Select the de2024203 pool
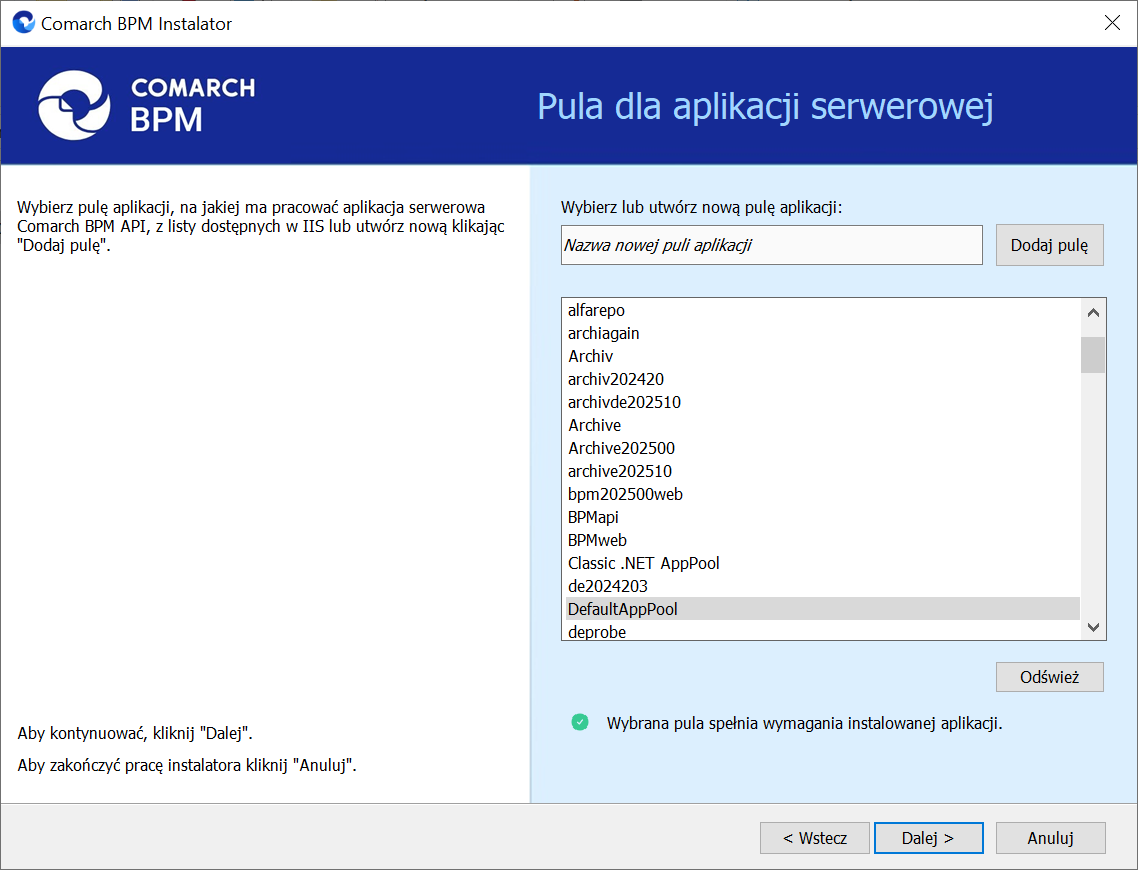Viewport: 1138px width, 870px height. click(823, 586)
